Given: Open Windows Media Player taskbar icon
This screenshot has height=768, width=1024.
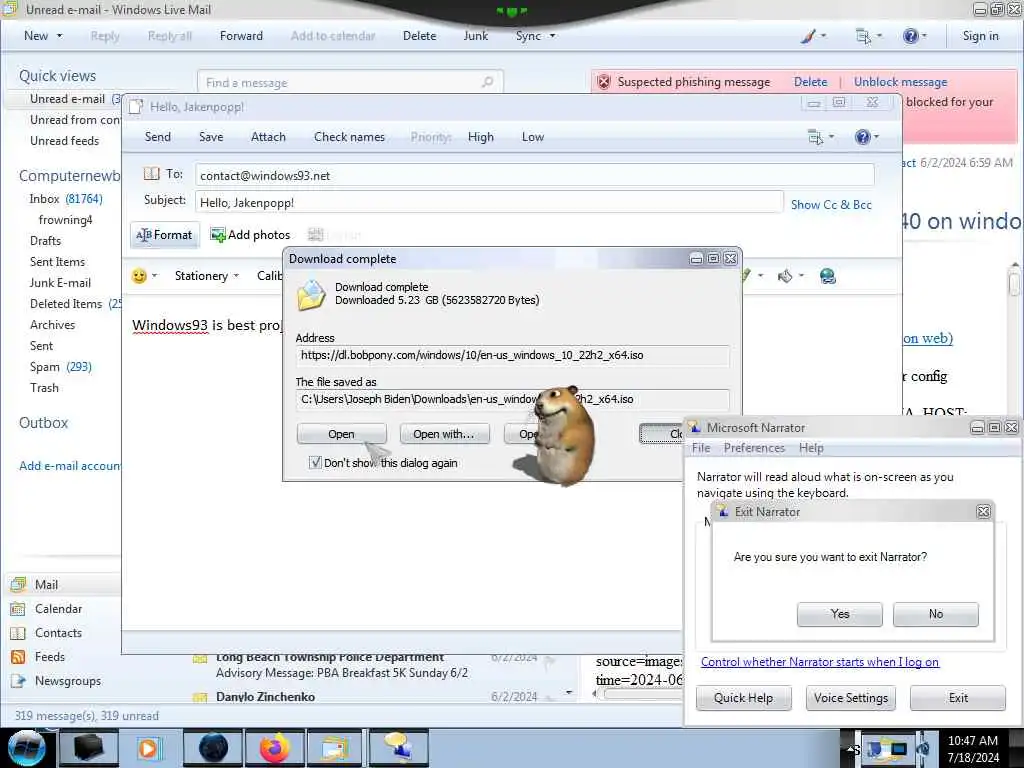Looking at the screenshot, I should coord(148,748).
